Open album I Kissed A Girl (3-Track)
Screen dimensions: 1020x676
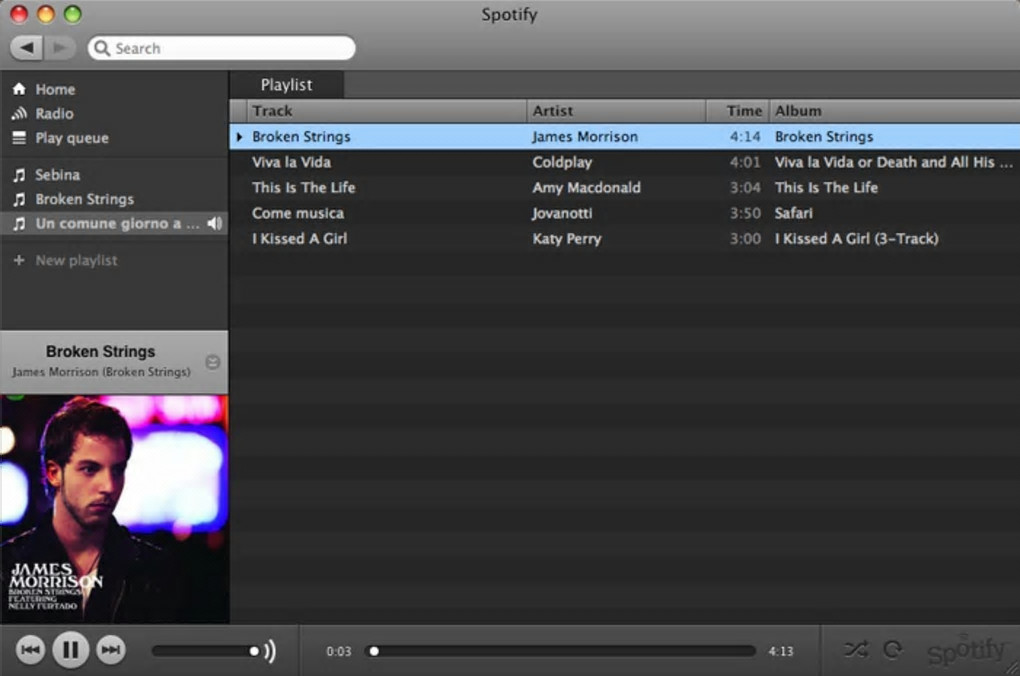click(857, 239)
